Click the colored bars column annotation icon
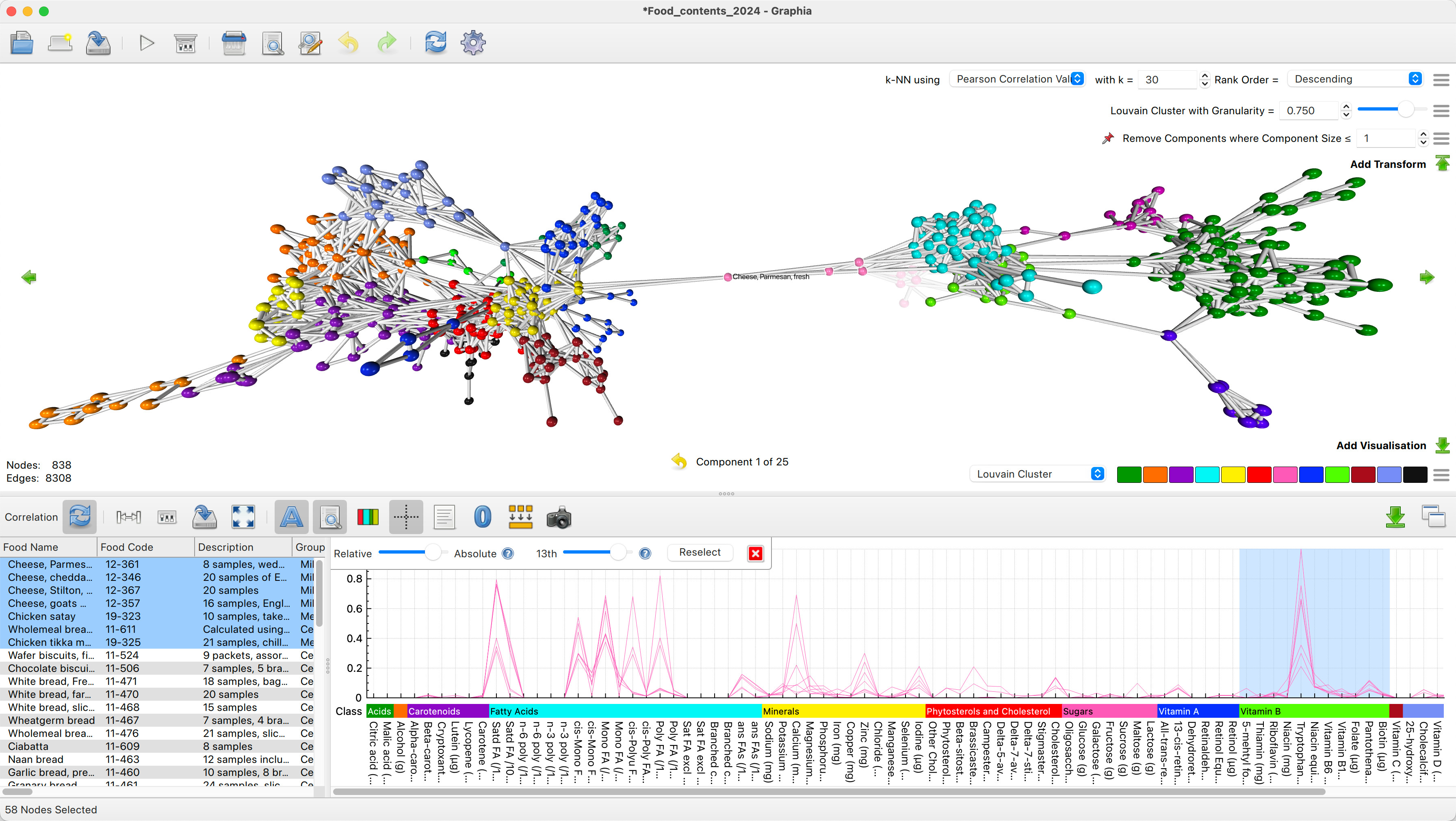Screen dimensions: 1456x821 click(368, 517)
